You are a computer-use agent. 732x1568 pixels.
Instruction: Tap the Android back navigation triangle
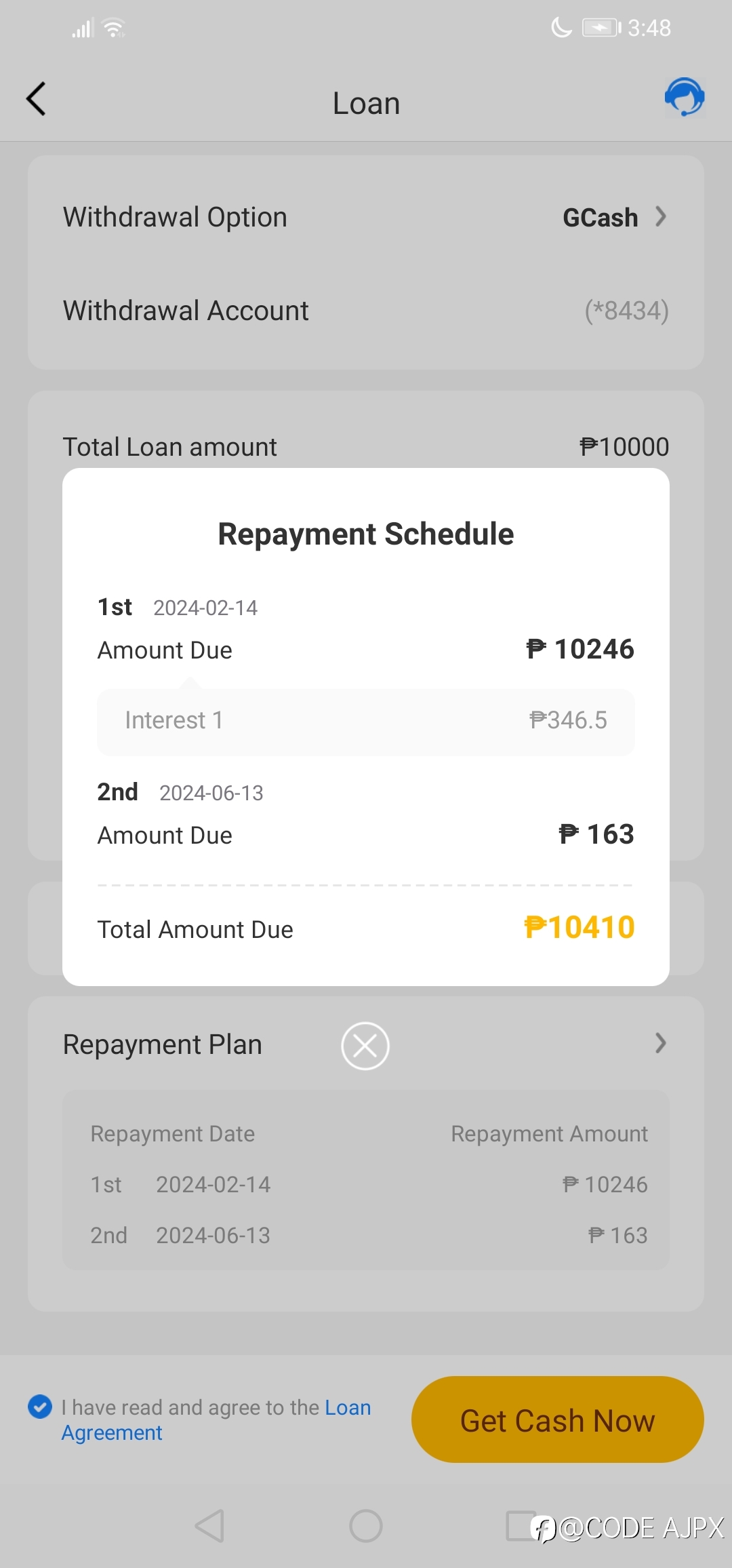pos(209,1526)
